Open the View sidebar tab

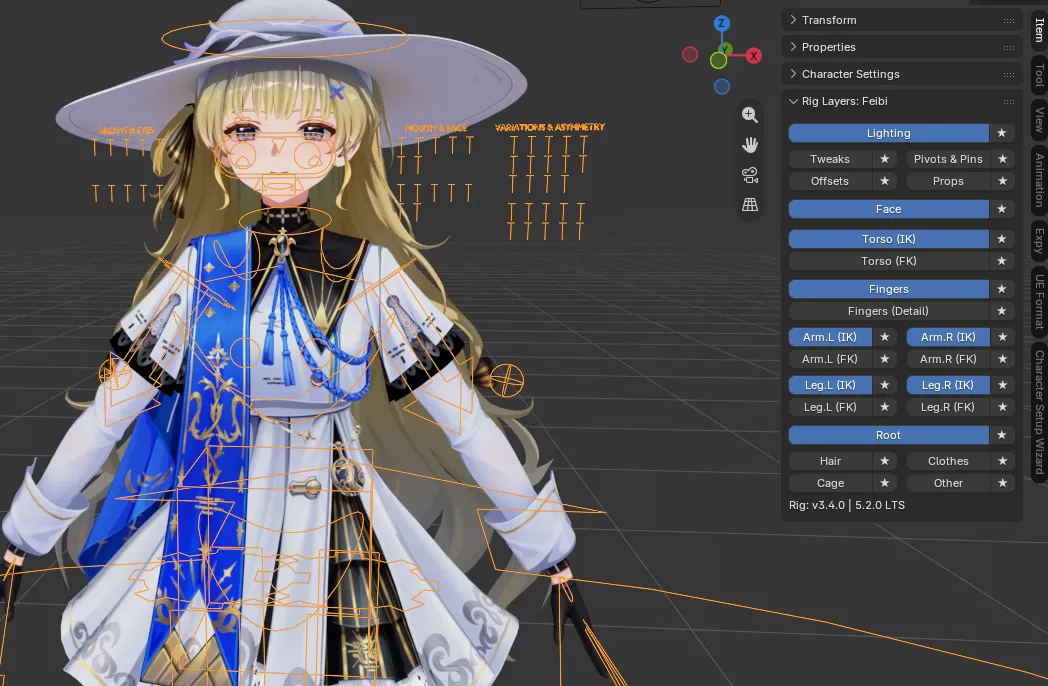point(1039,119)
